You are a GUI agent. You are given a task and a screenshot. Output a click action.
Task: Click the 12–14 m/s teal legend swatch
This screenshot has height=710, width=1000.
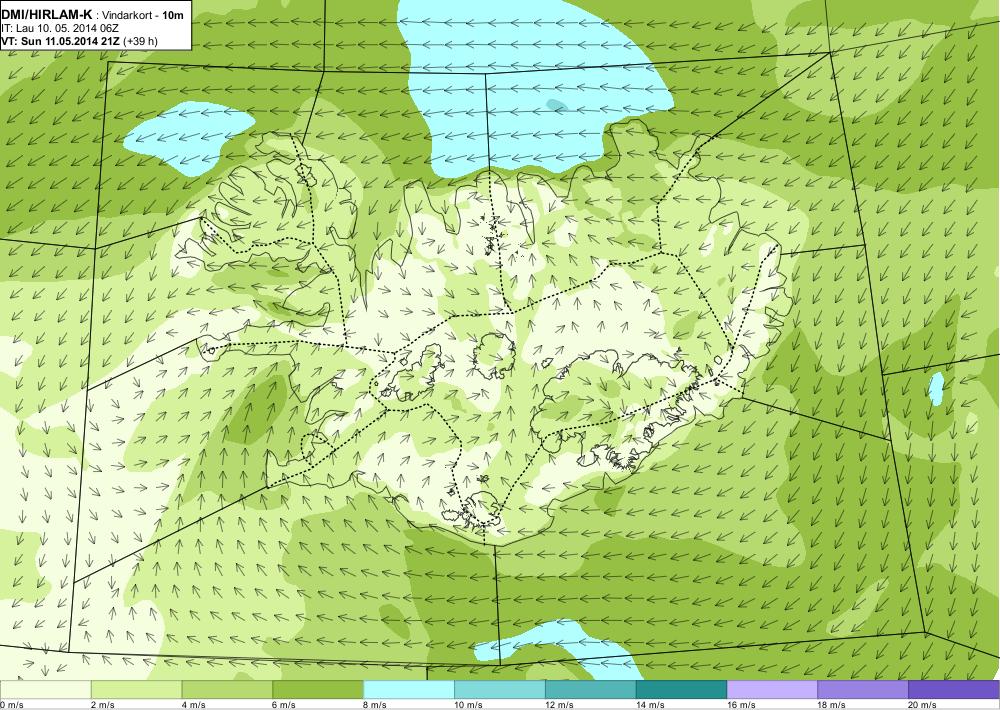(591, 690)
